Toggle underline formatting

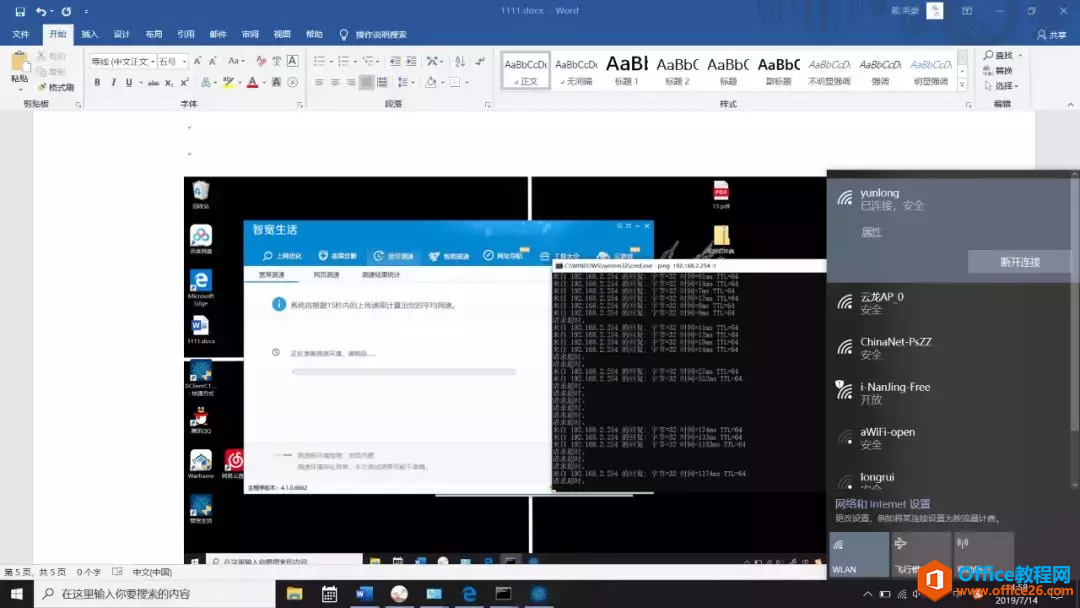pos(129,83)
